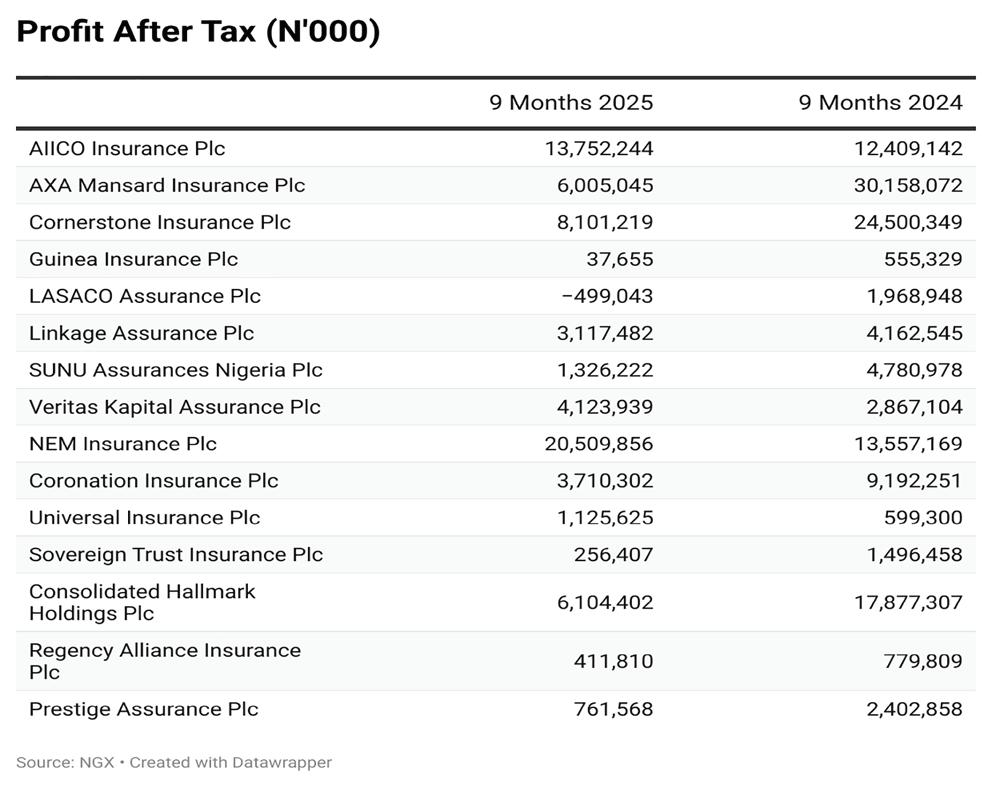Select Prestige Assurance's 2025 value 761,568
Screen dimensions: 992x785
pyautogui.click(x=613, y=709)
